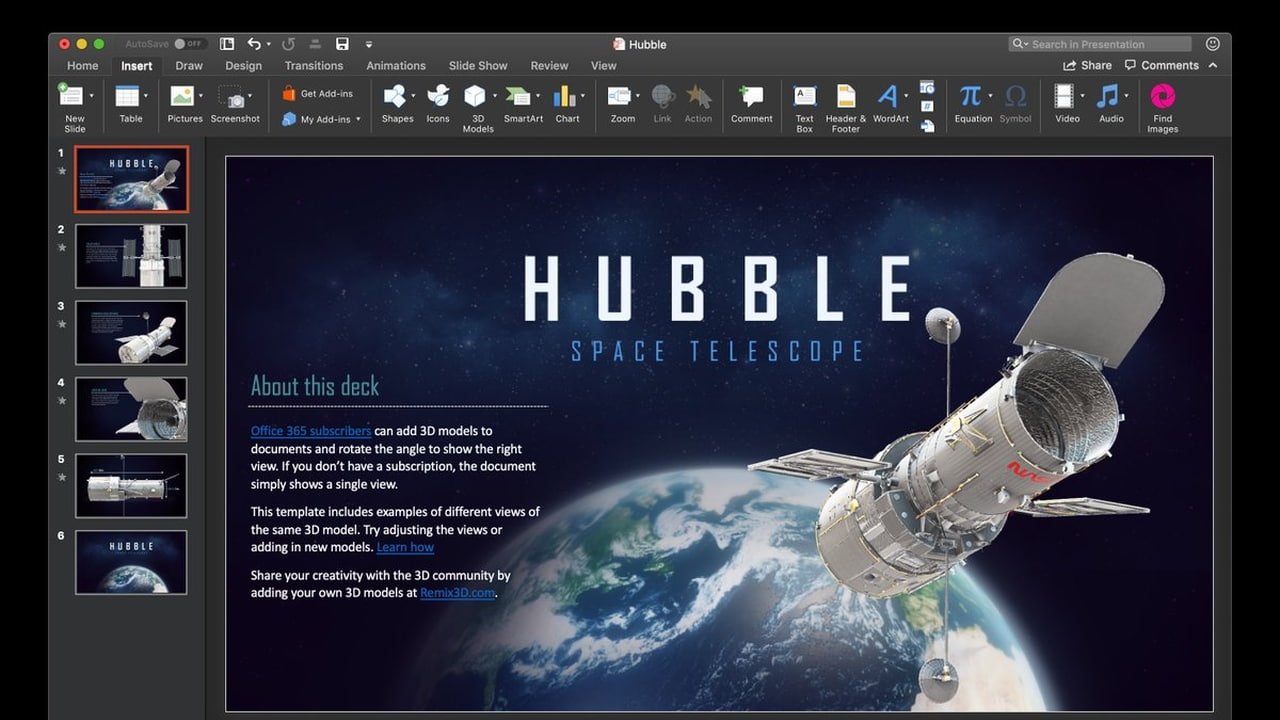
Task: Visit the Remix3D.com link
Action: (x=457, y=592)
